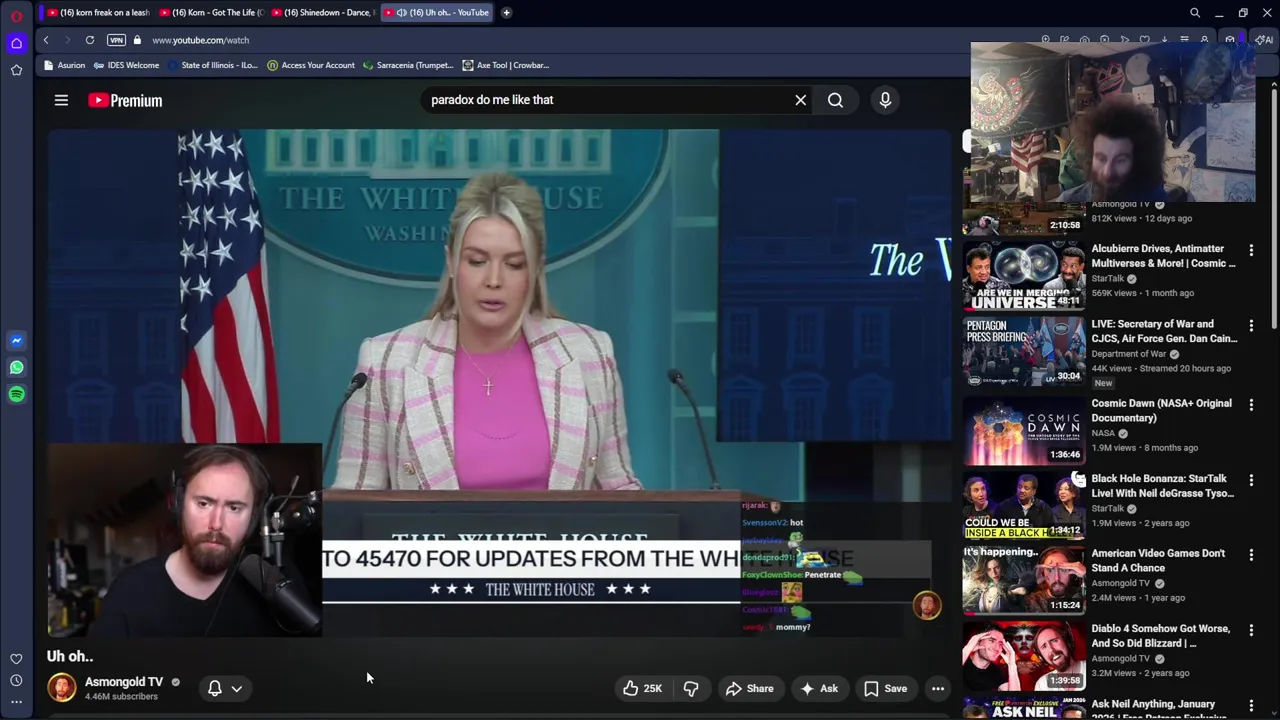Screen dimensions: 1280x720
Task: Open the Opera AI button in the toolbar
Action: click(x=1264, y=40)
